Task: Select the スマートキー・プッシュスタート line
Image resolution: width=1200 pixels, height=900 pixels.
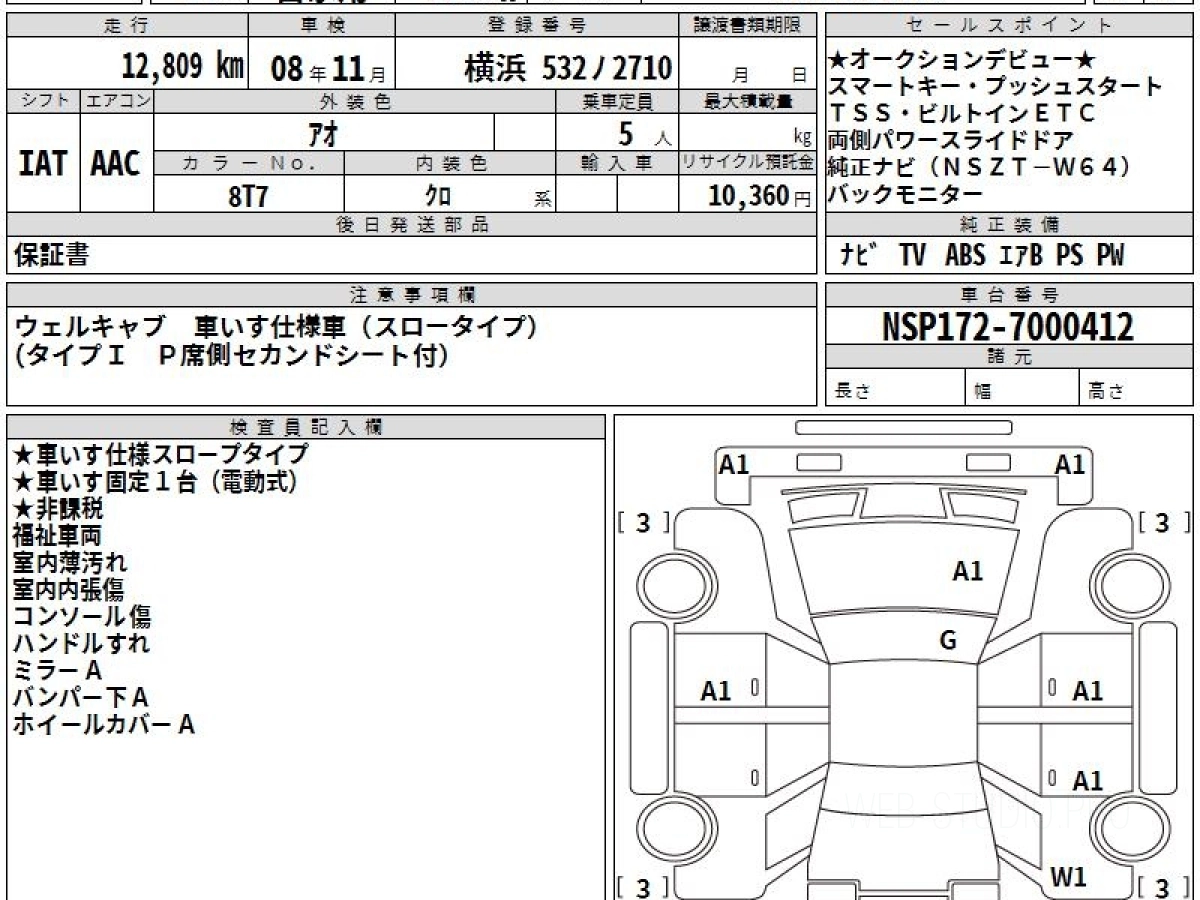Action: [995, 87]
